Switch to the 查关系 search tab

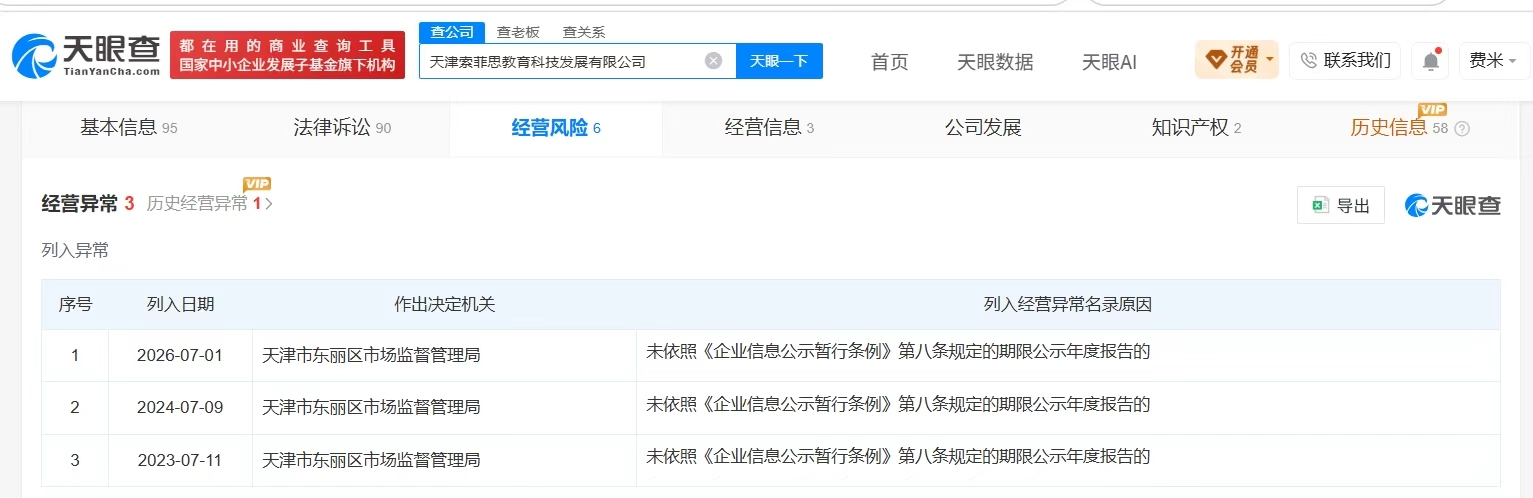tap(584, 32)
